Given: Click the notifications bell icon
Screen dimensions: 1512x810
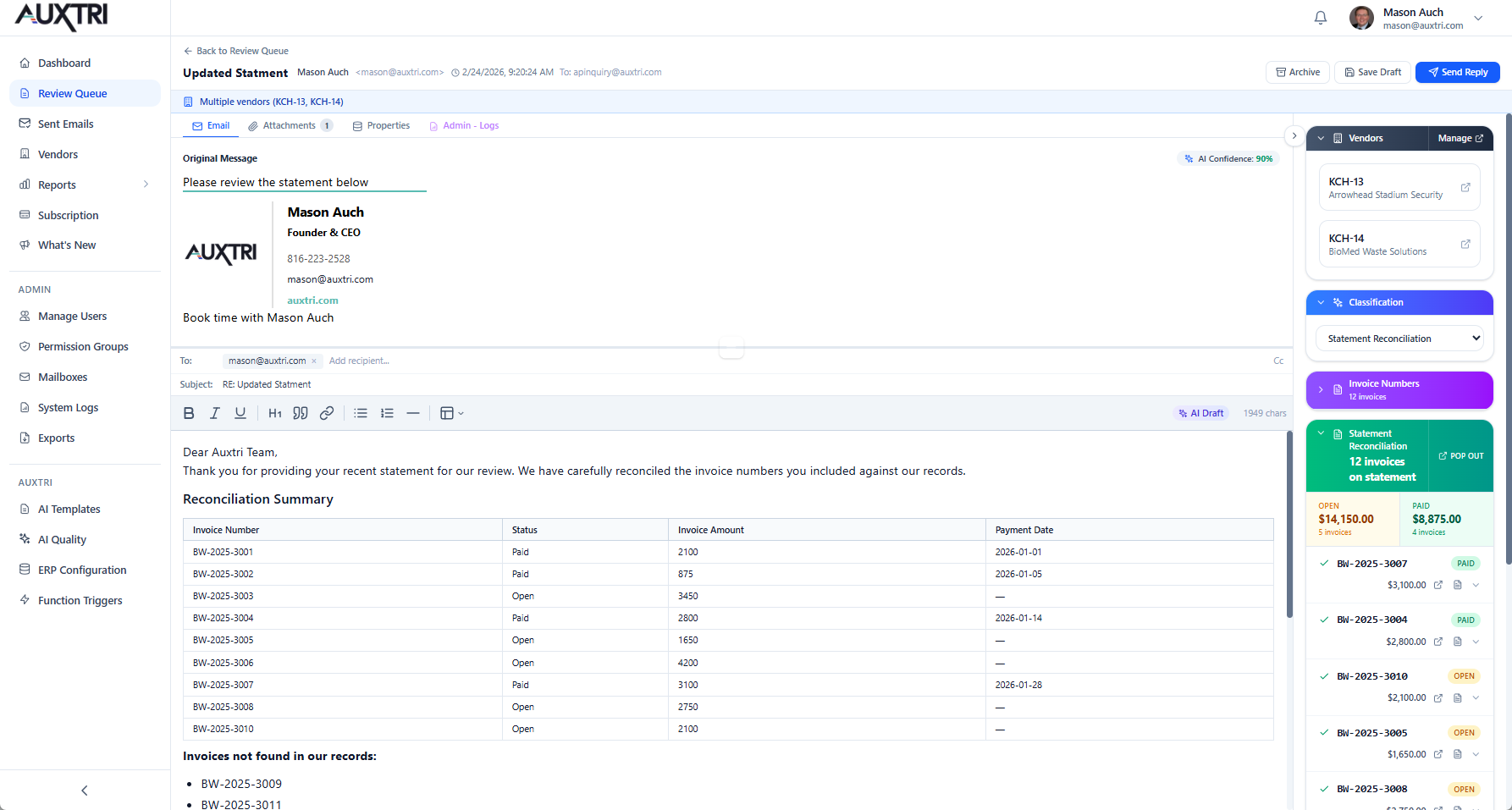Looking at the screenshot, I should 1321,18.
